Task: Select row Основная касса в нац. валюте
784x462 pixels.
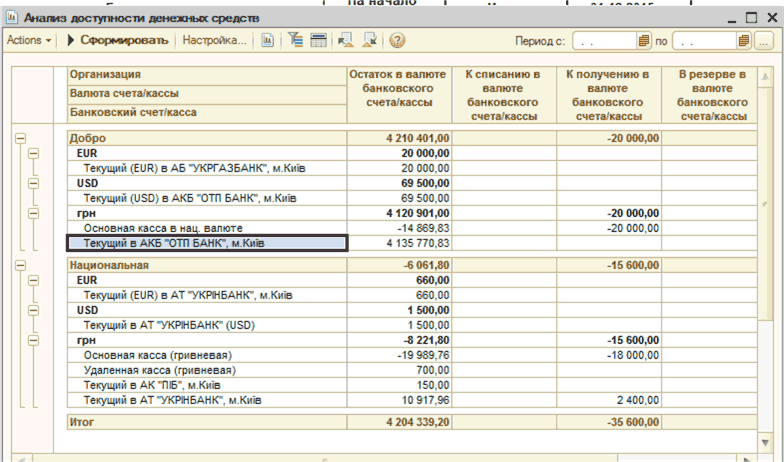Action: 162,228
